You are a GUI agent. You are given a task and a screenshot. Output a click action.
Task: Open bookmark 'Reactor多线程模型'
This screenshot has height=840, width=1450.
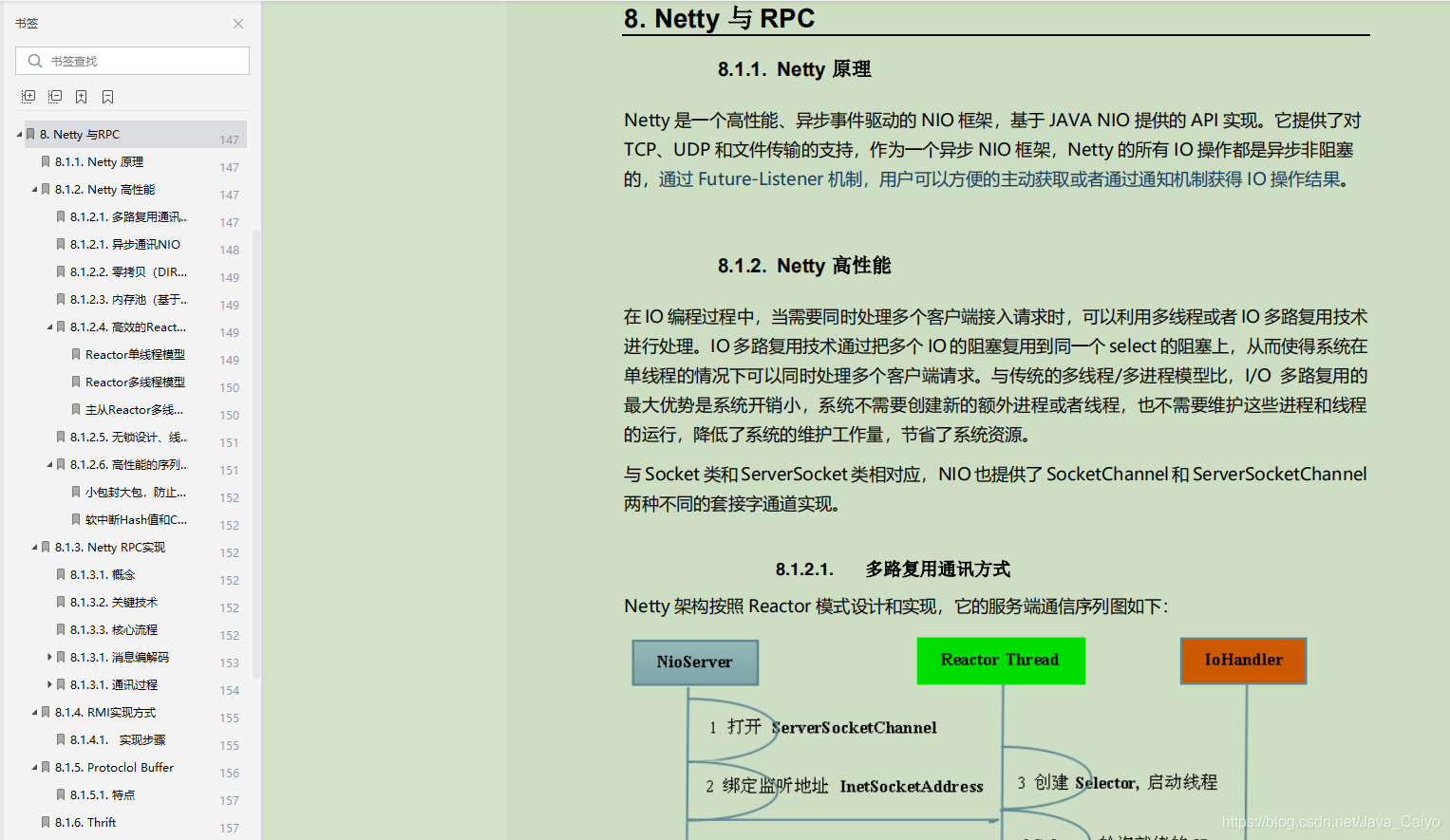pos(135,383)
